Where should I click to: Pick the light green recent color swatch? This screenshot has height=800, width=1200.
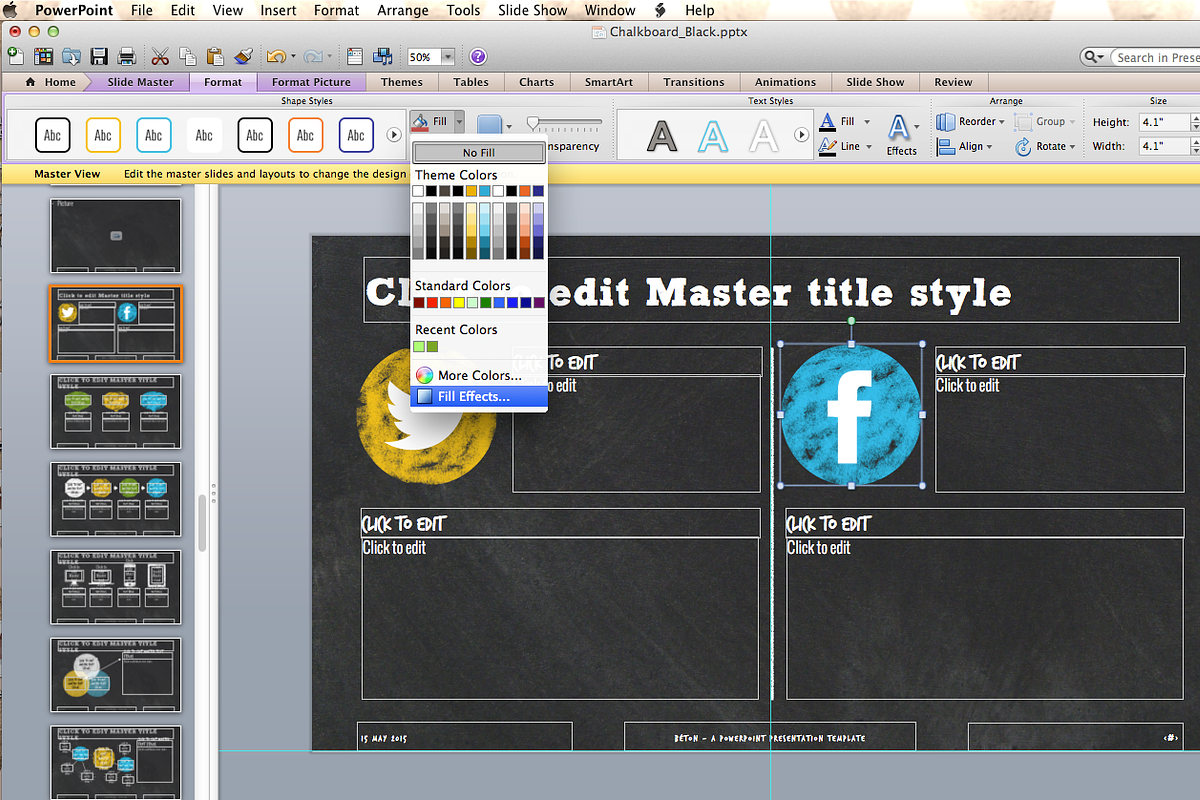(419, 346)
